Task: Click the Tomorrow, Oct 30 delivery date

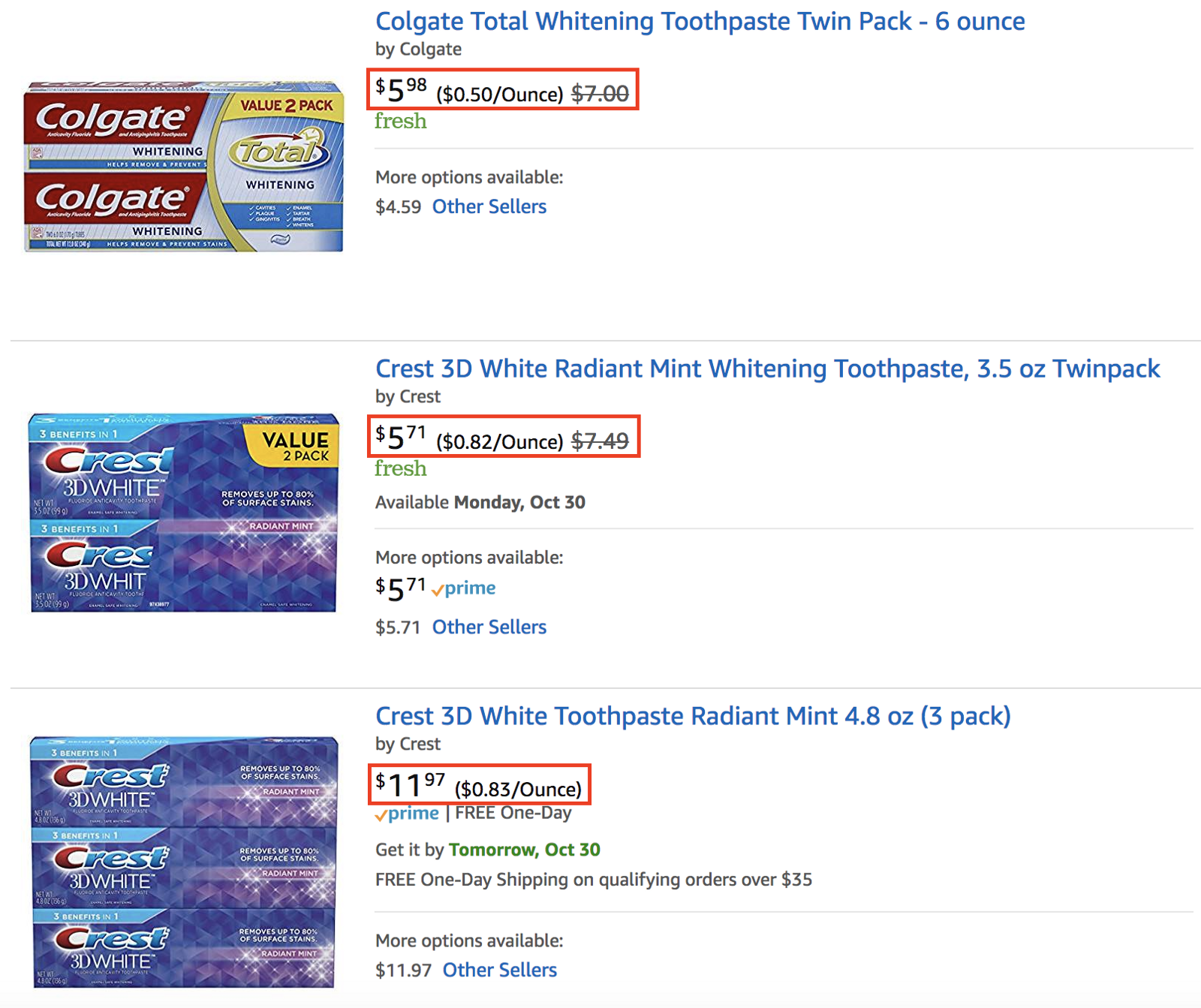Action: (x=524, y=850)
